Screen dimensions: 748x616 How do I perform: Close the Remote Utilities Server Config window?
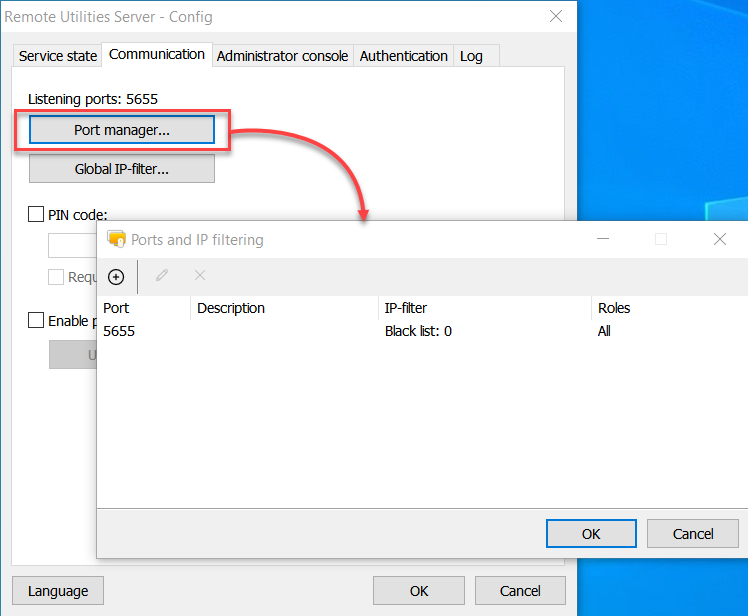(556, 16)
